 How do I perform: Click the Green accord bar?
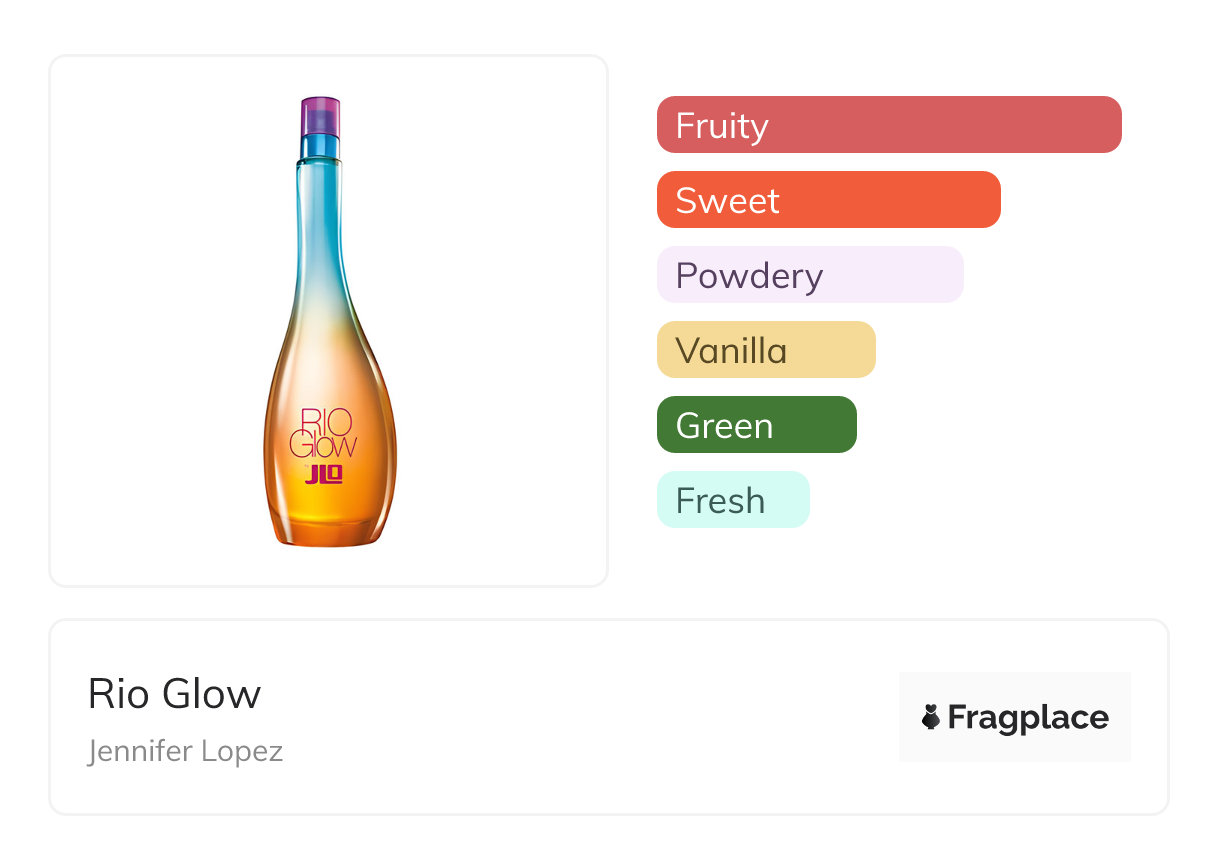[756, 425]
